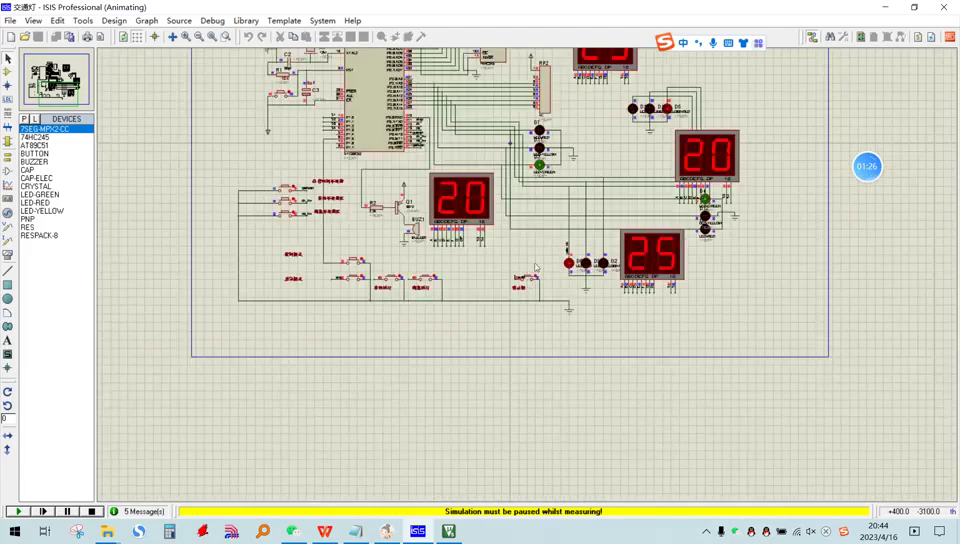
Task: Click the Print icon in toolbar
Action: click(x=87, y=37)
